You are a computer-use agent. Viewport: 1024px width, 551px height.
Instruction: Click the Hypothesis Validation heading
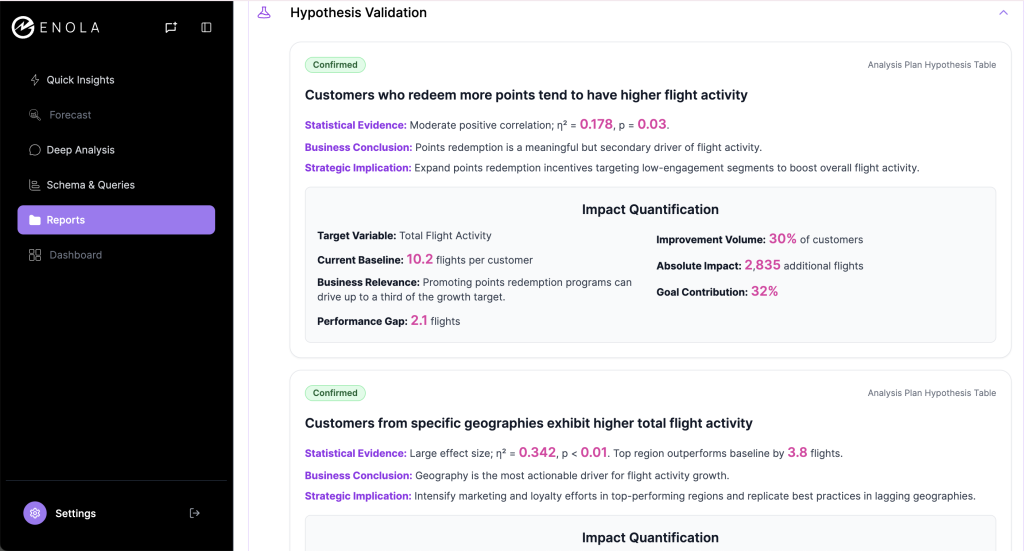coord(358,12)
